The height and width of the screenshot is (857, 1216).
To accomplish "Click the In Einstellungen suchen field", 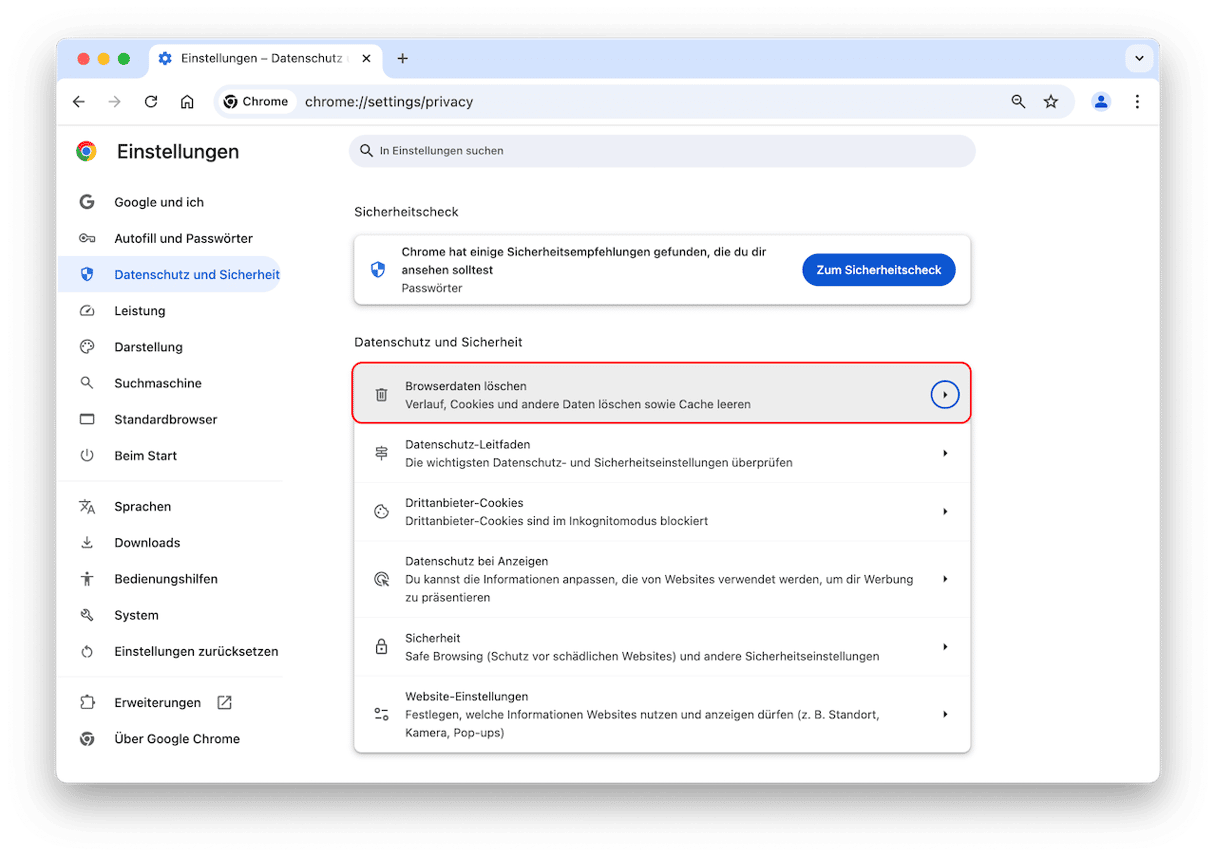I will tap(662, 151).
